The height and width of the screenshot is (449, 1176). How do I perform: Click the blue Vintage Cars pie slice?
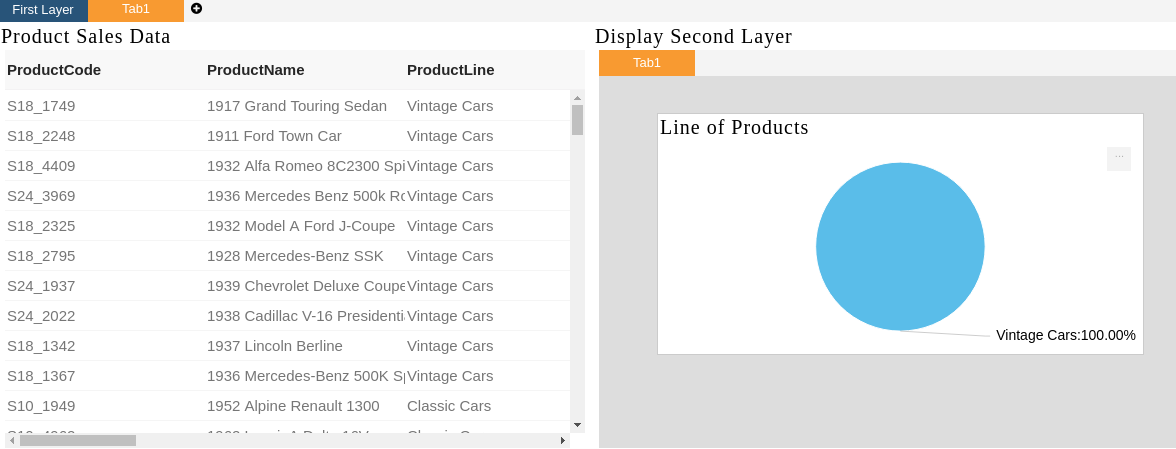pyautogui.click(x=900, y=247)
